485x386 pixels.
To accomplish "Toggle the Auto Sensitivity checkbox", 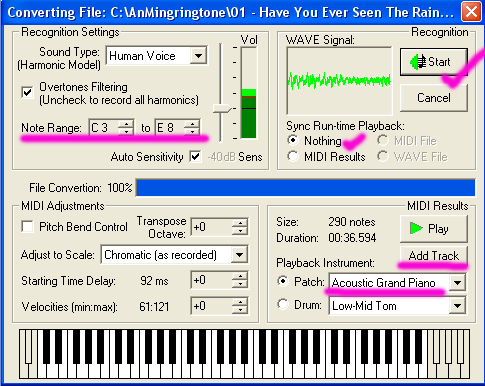I will [x=195, y=157].
